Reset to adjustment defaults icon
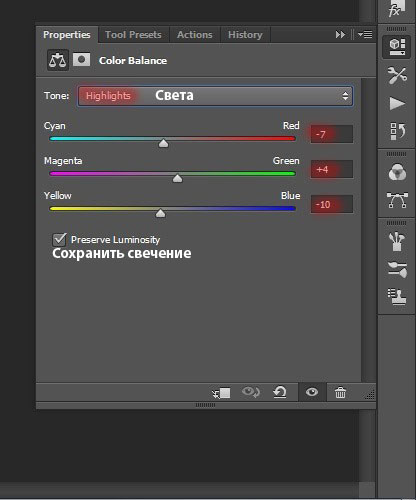The width and height of the screenshot is (416, 500). pos(280,392)
